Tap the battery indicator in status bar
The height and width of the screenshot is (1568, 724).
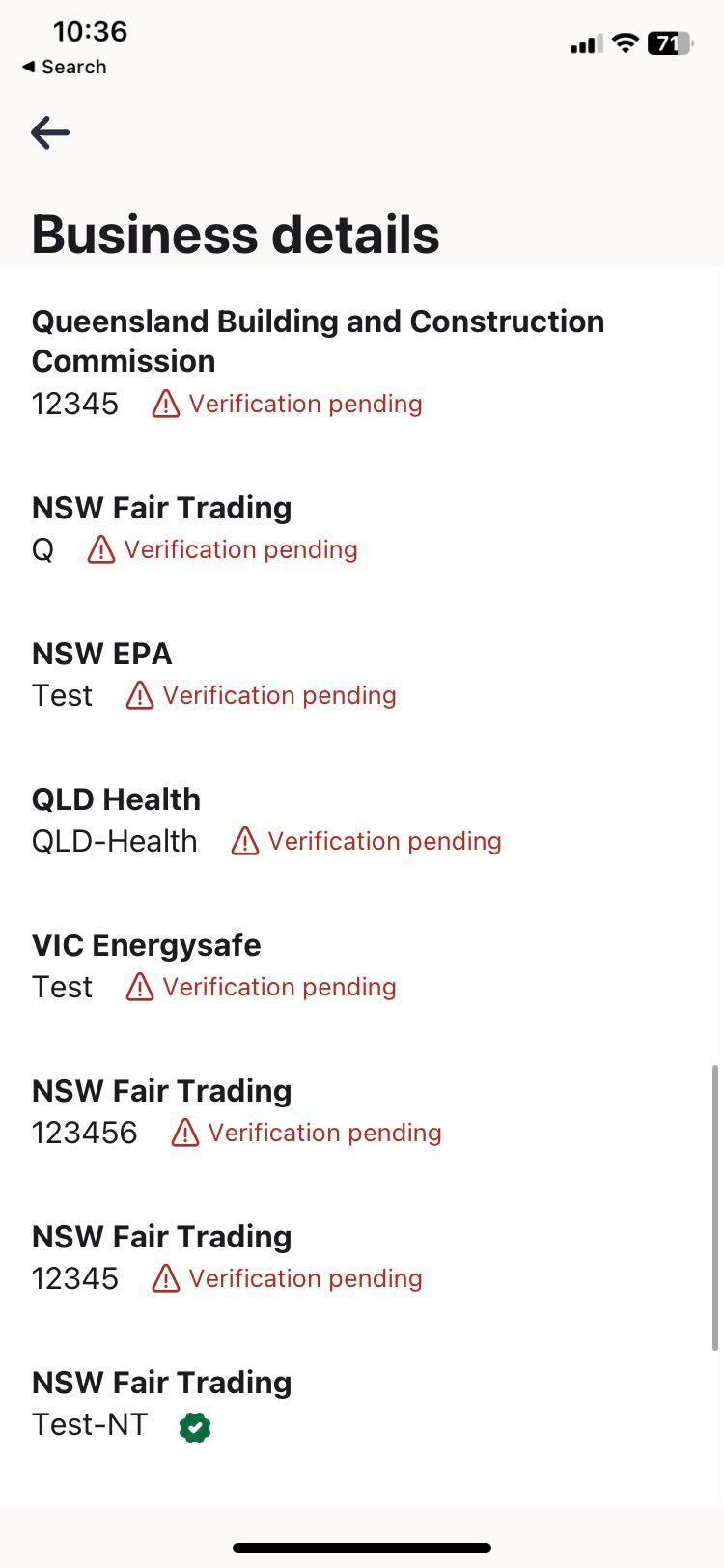coord(670,43)
